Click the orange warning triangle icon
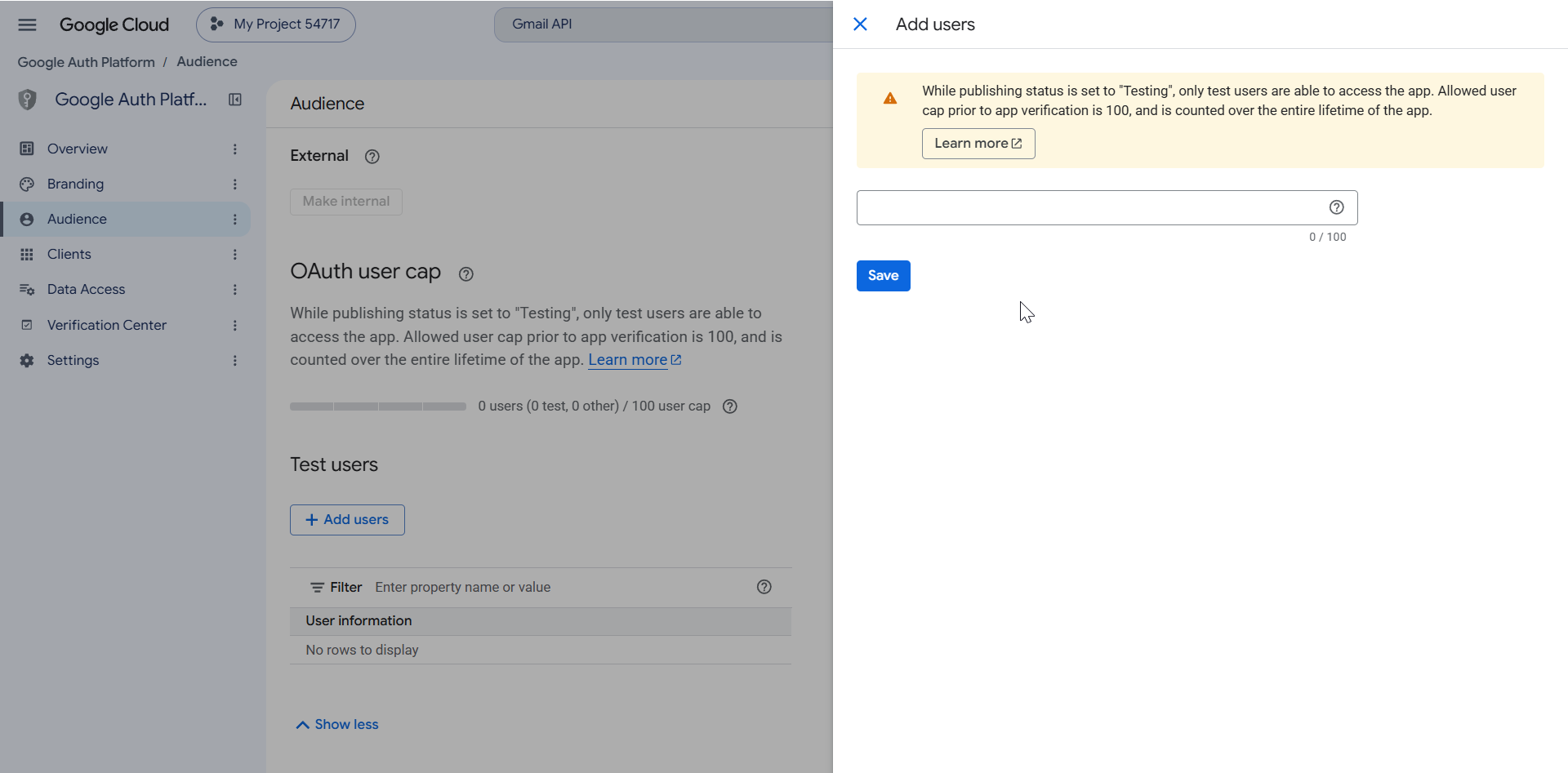 pyautogui.click(x=890, y=99)
